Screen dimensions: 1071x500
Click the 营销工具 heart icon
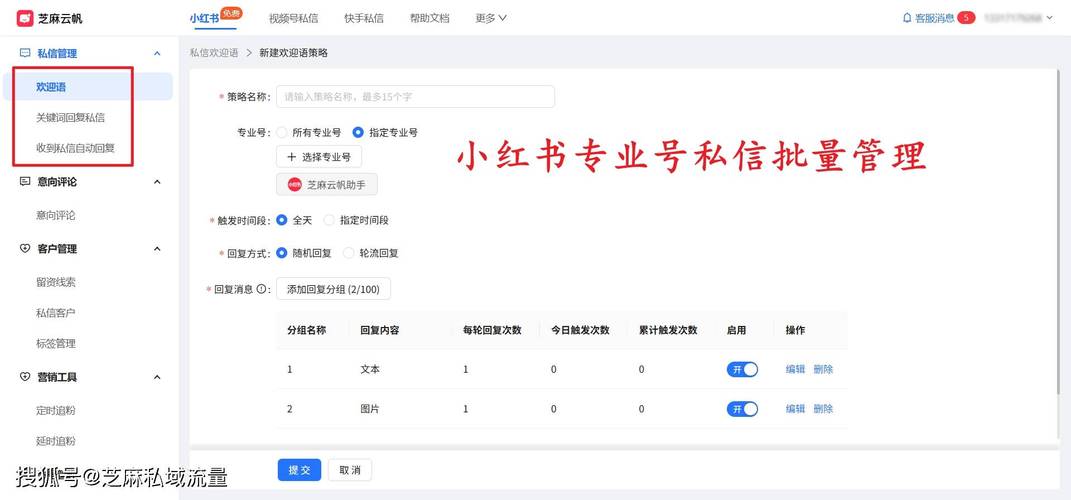[x=25, y=377]
